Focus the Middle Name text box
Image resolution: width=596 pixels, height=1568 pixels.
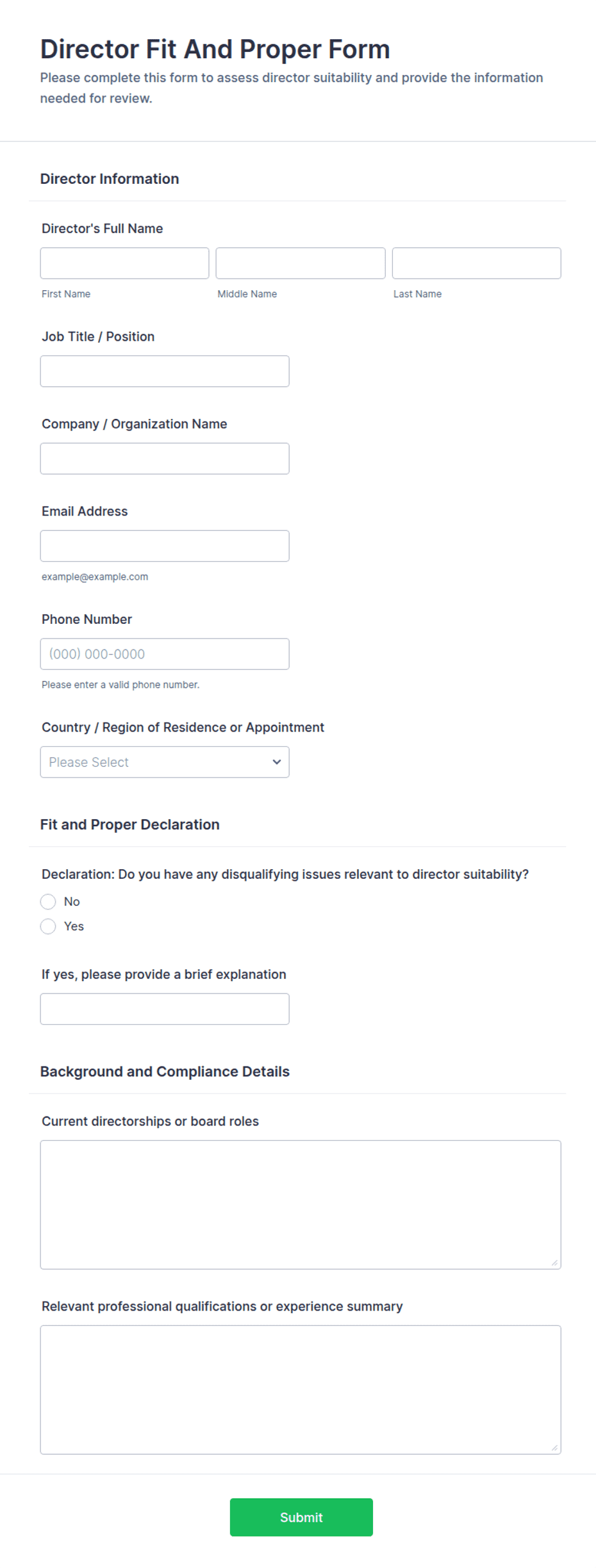301,263
